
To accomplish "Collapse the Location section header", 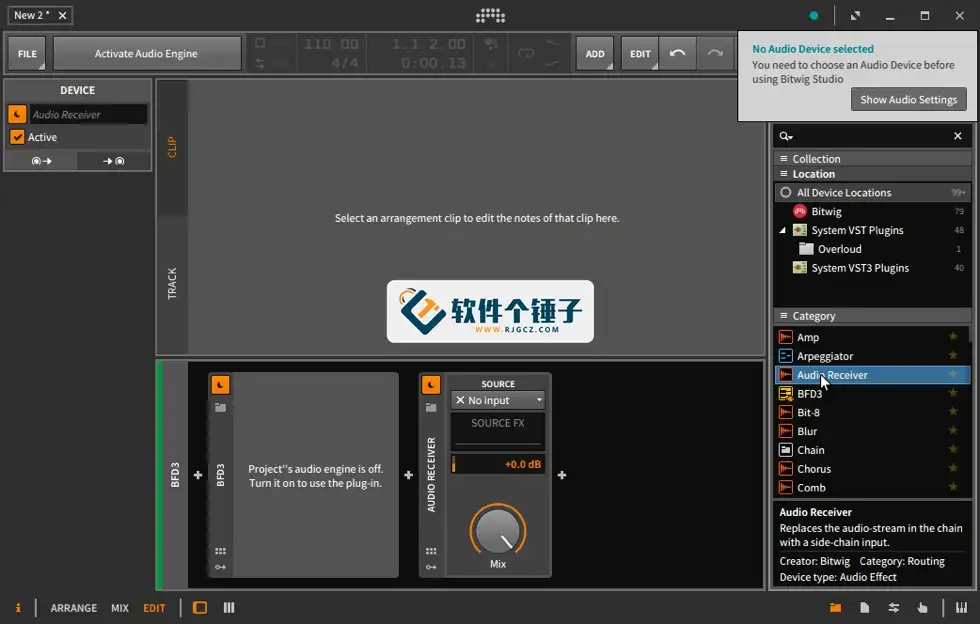I will (x=872, y=174).
